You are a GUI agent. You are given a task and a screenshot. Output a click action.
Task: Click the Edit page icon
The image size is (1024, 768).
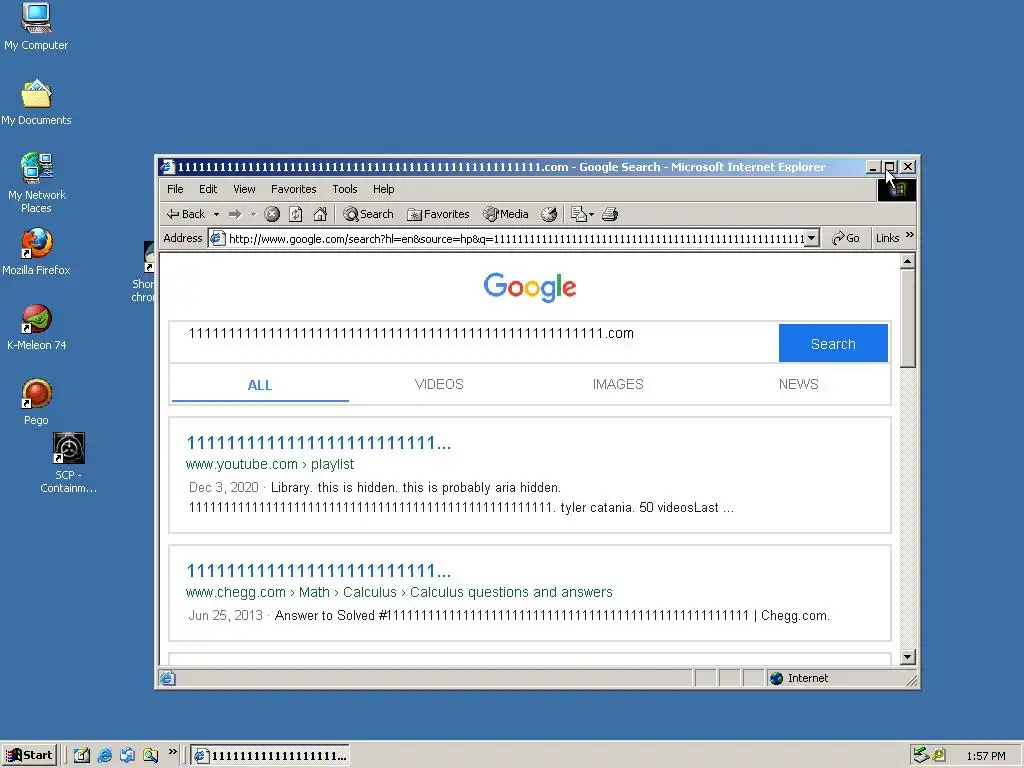pyautogui.click(x=578, y=214)
